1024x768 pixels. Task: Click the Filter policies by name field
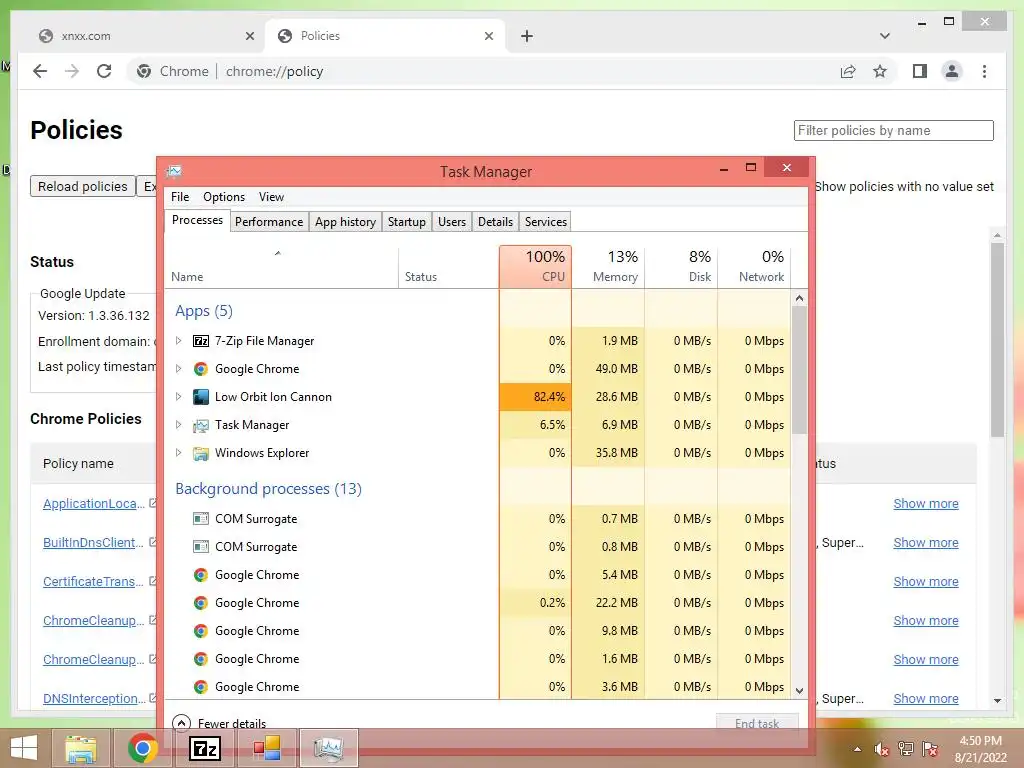click(893, 131)
